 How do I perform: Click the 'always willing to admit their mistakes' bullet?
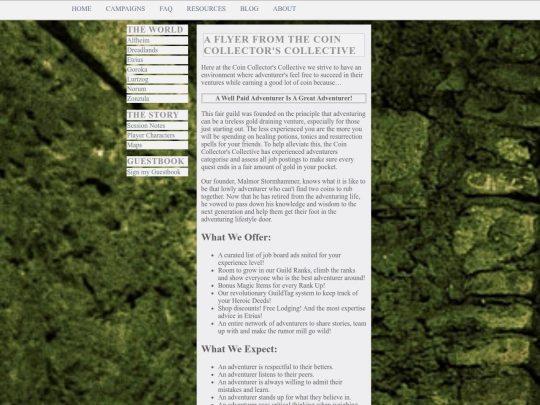click(280, 386)
